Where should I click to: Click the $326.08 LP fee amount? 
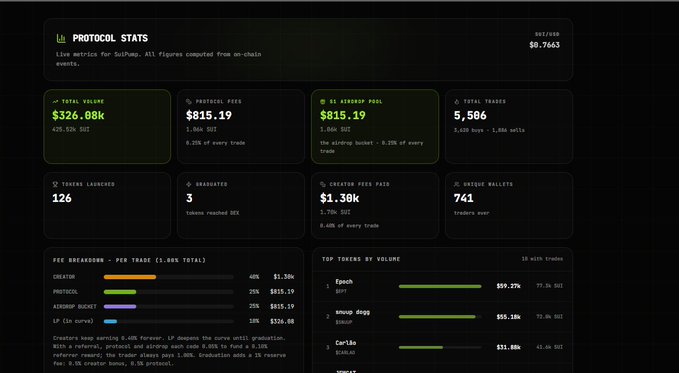coord(282,321)
